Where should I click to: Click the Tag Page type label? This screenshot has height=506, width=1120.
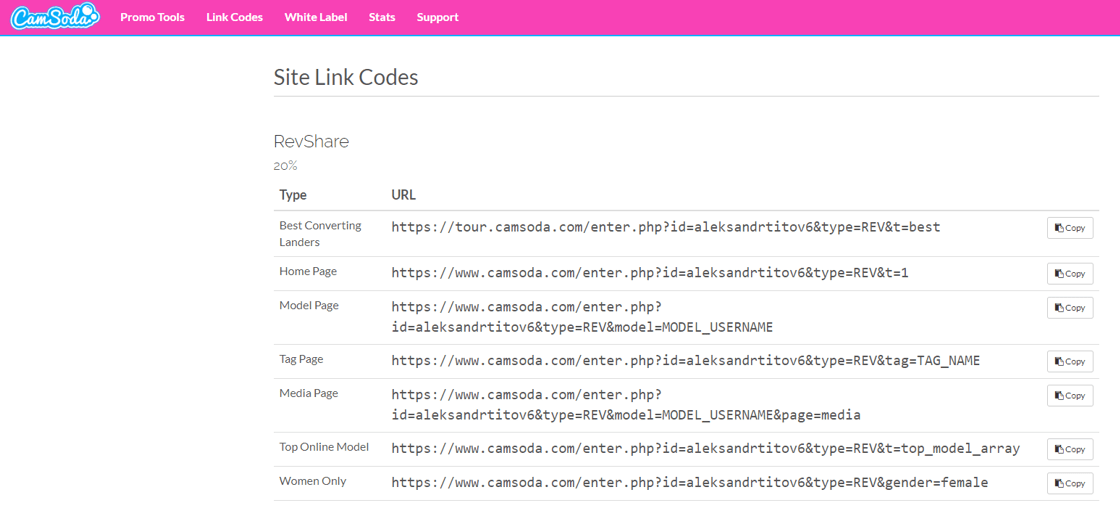[x=301, y=359]
